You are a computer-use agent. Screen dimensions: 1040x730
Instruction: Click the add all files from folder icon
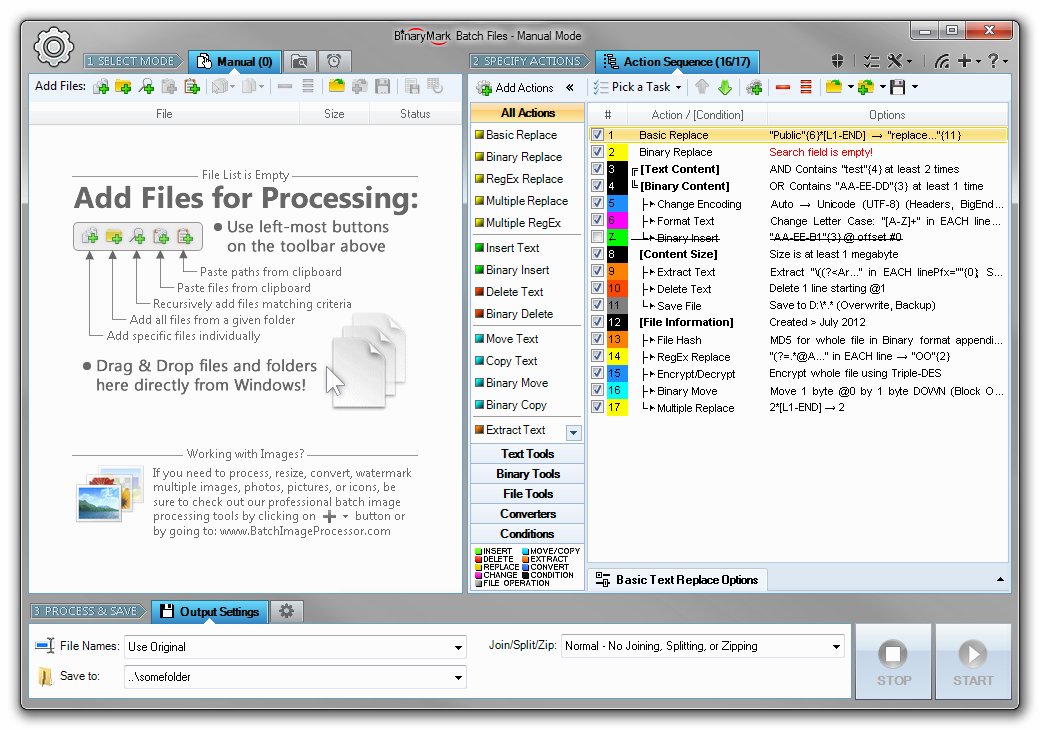point(123,87)
